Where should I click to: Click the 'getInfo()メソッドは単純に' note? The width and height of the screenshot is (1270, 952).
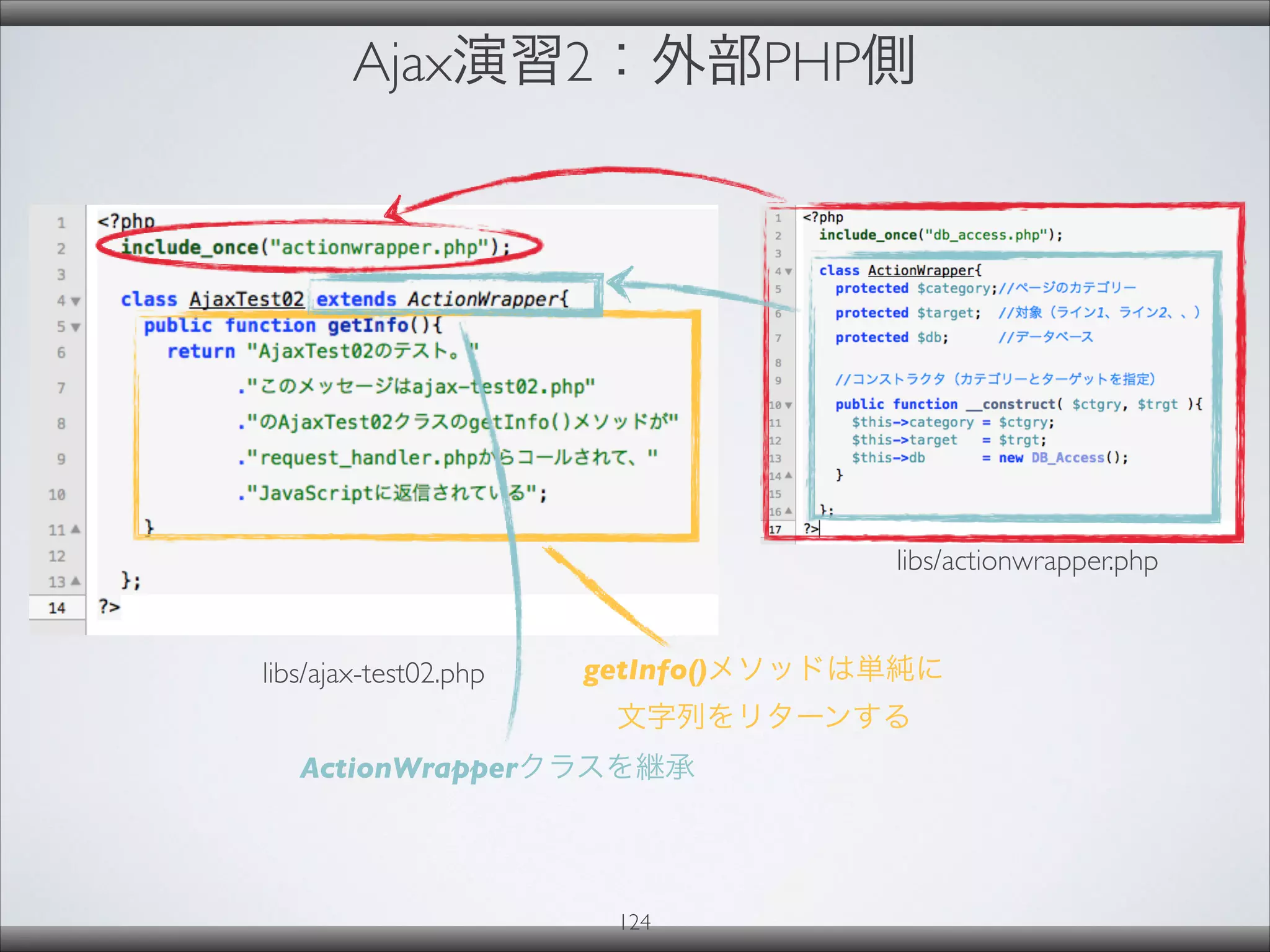pos(763,670)
